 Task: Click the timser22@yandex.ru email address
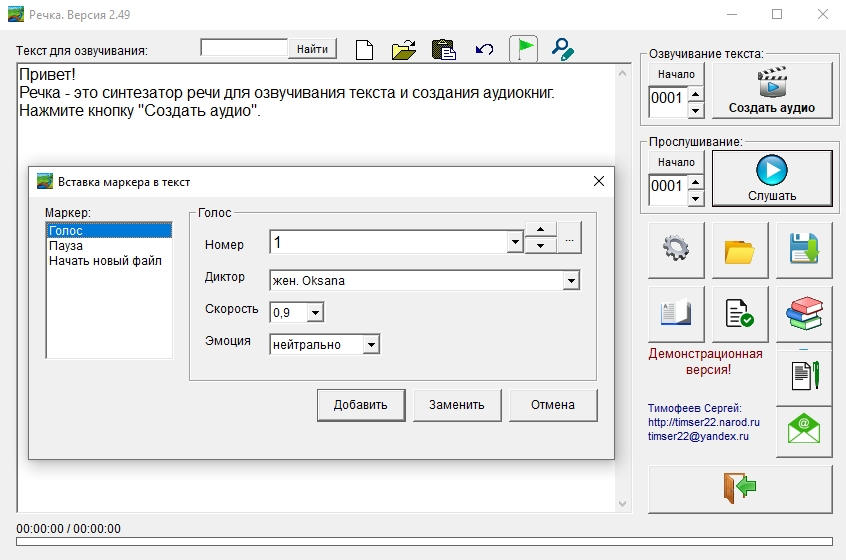(698, 436)
